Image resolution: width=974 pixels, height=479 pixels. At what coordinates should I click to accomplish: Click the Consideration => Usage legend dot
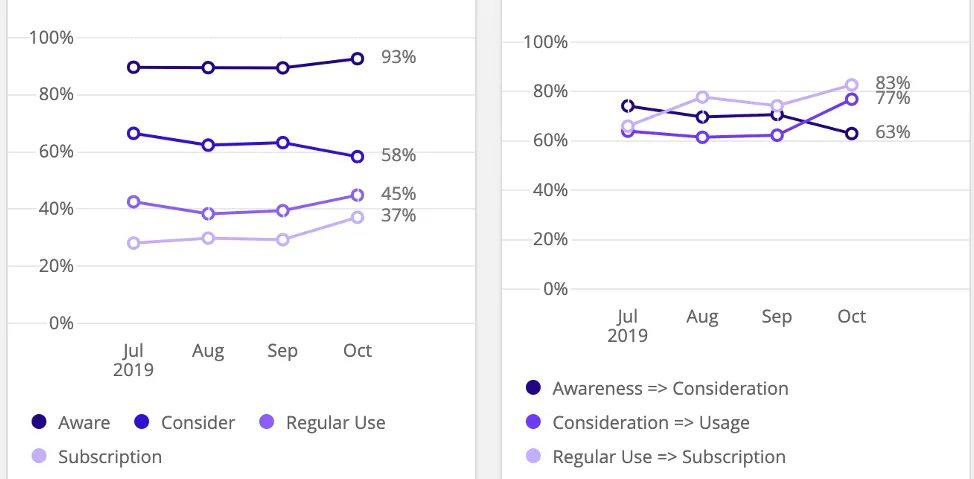pos(533,423)
